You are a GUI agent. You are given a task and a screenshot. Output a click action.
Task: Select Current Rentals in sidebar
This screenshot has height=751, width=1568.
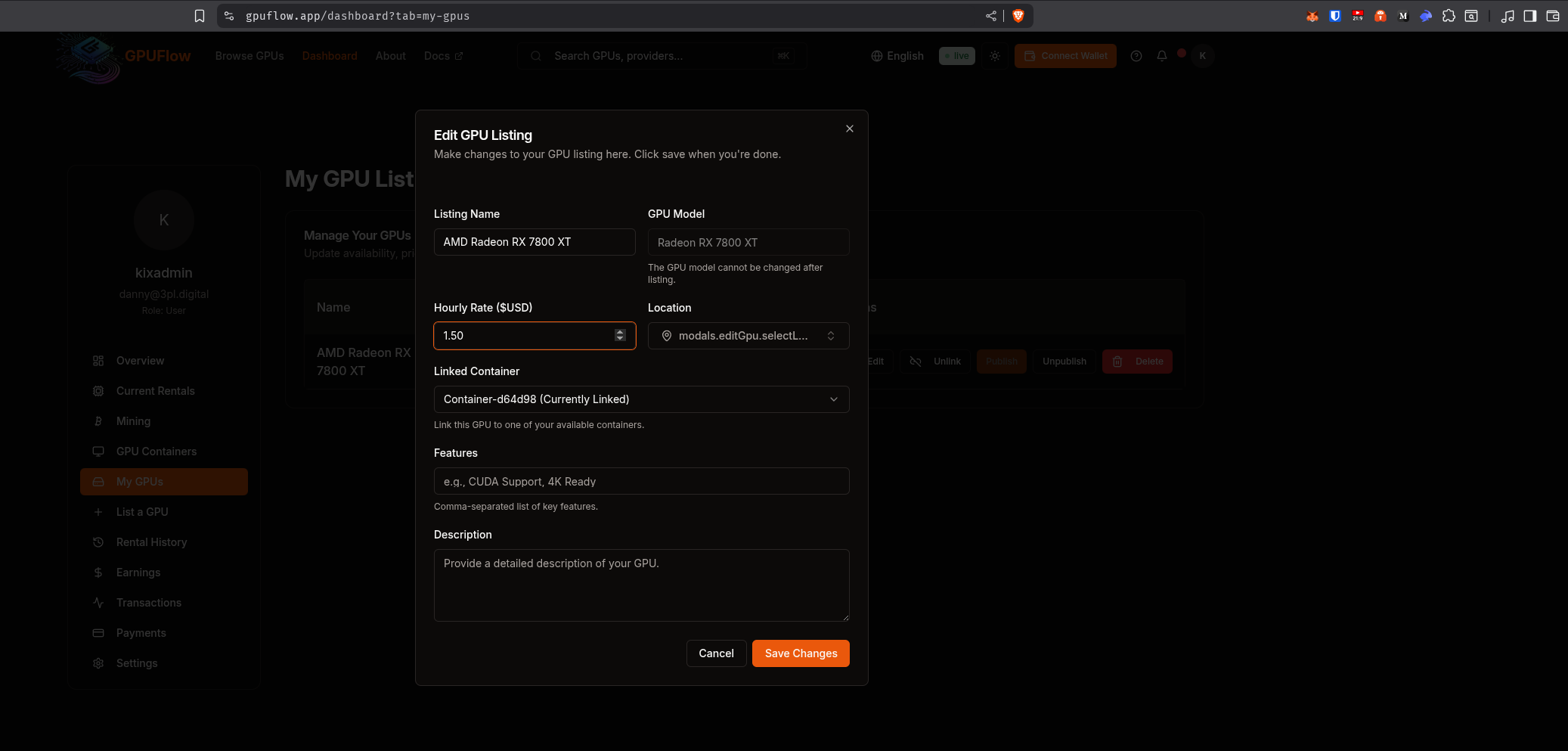(x=164, y=391)
